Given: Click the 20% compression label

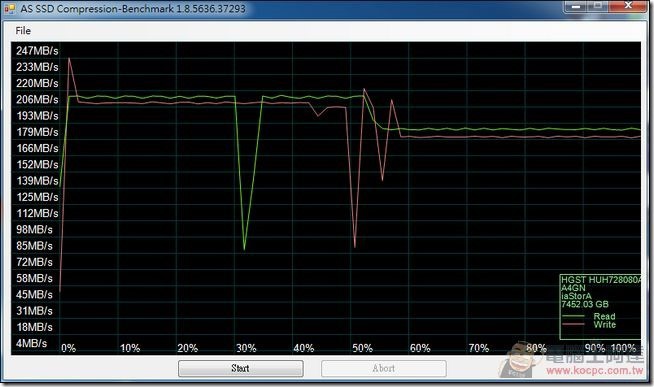Looking at the screenshot, I should pyautogui.click(x=187, y=348).
